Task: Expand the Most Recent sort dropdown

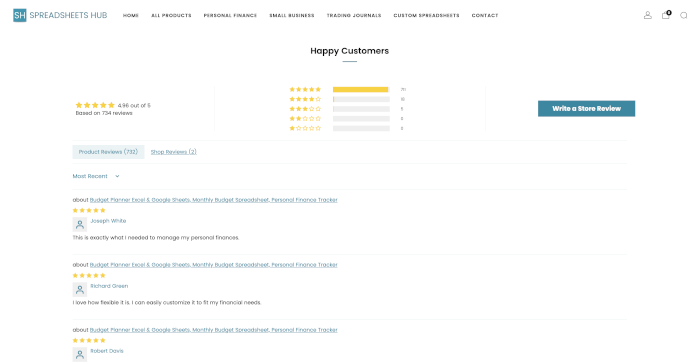Action: [96, 176]
